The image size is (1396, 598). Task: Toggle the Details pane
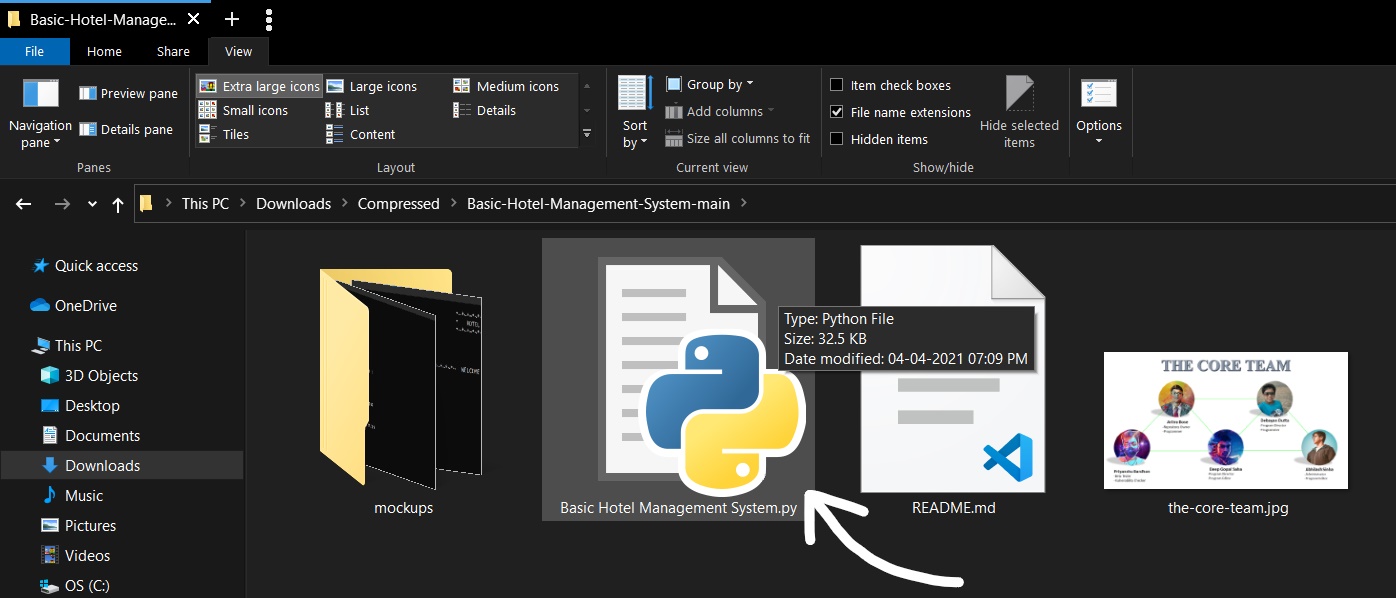[x=126, y=129]
